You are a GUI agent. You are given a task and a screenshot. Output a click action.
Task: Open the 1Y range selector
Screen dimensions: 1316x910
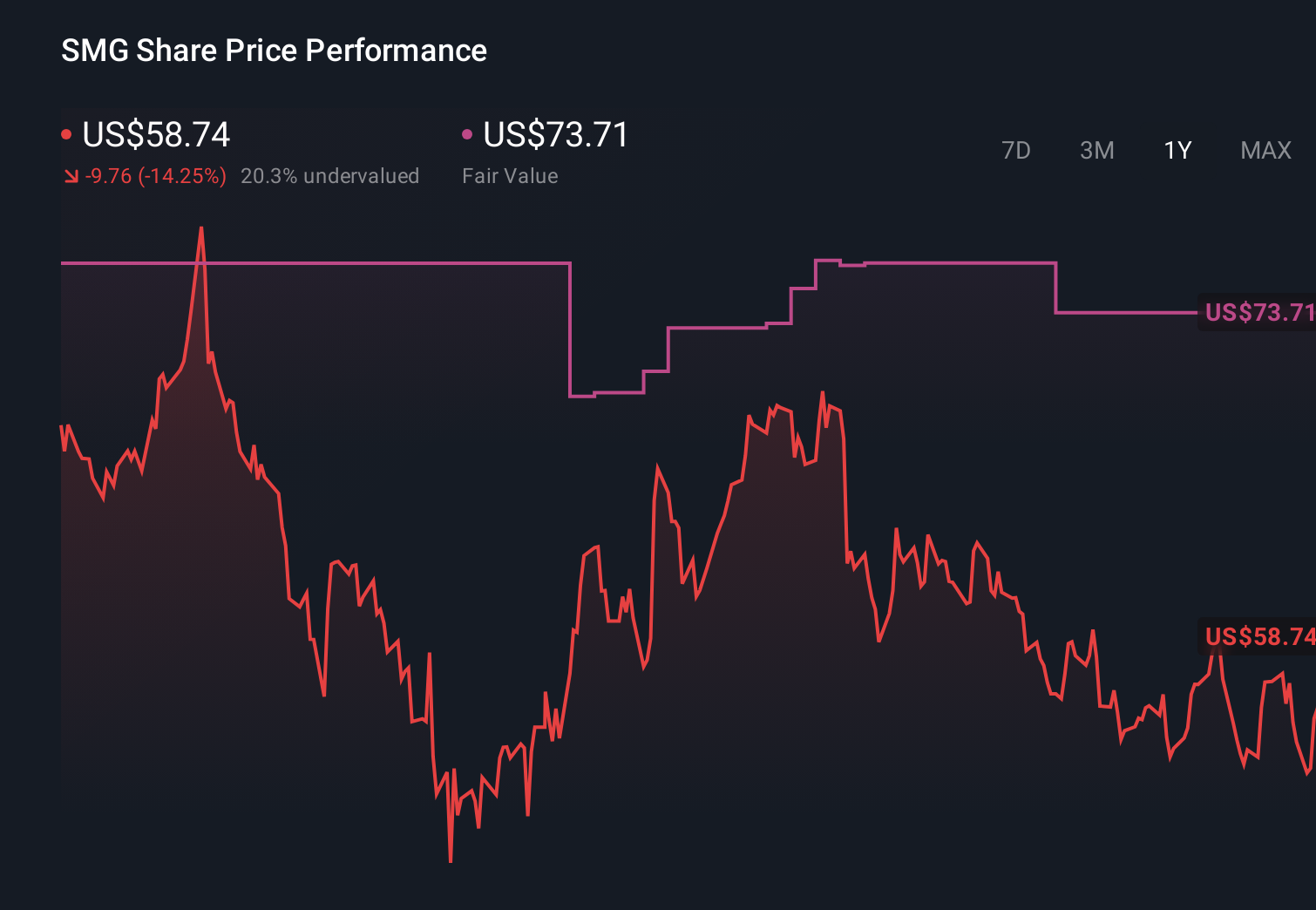point(1177,150)
